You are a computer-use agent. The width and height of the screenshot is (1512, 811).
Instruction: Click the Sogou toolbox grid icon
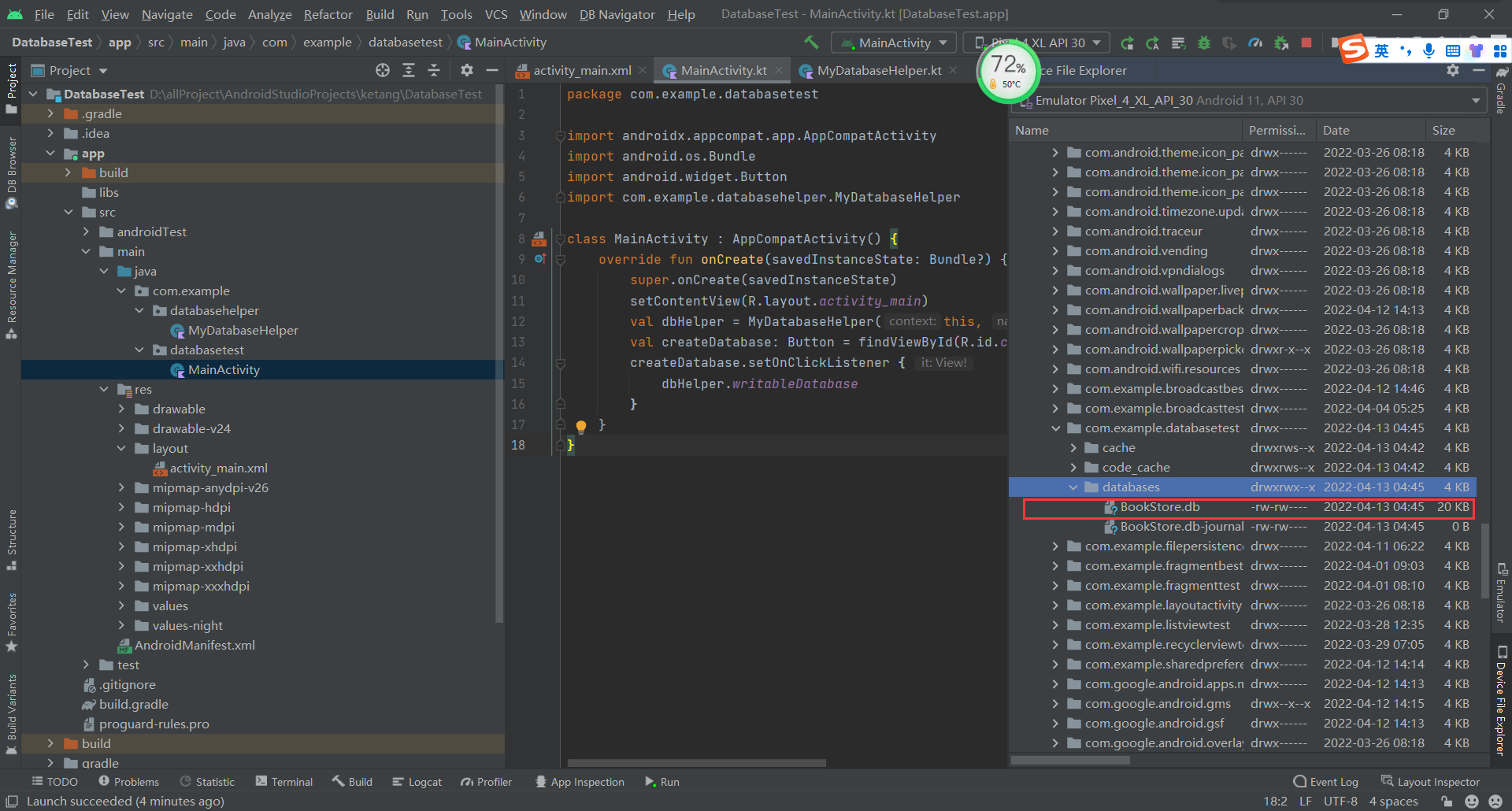(x=1499, y=50)
